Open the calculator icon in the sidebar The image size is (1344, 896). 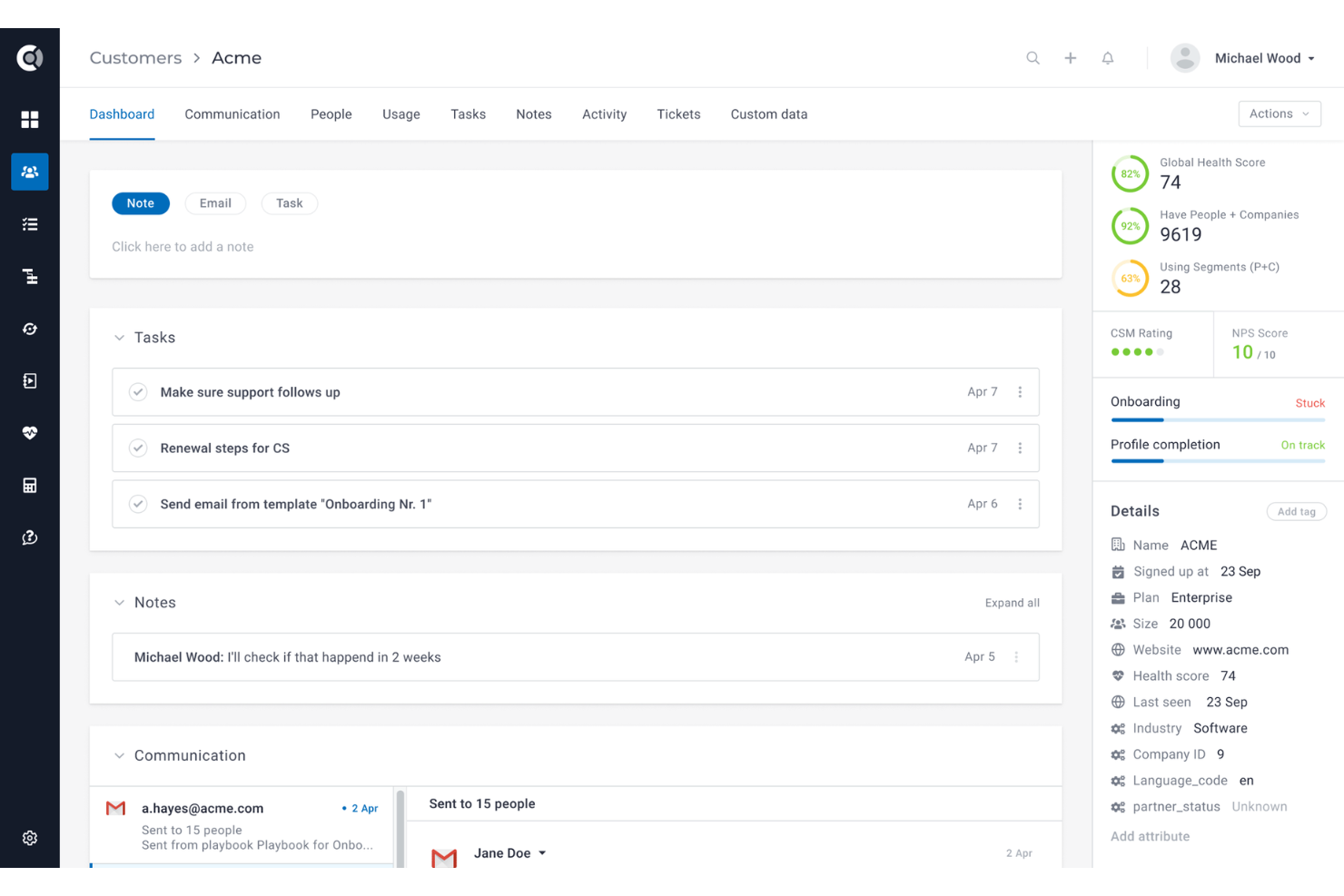(30, 485)
